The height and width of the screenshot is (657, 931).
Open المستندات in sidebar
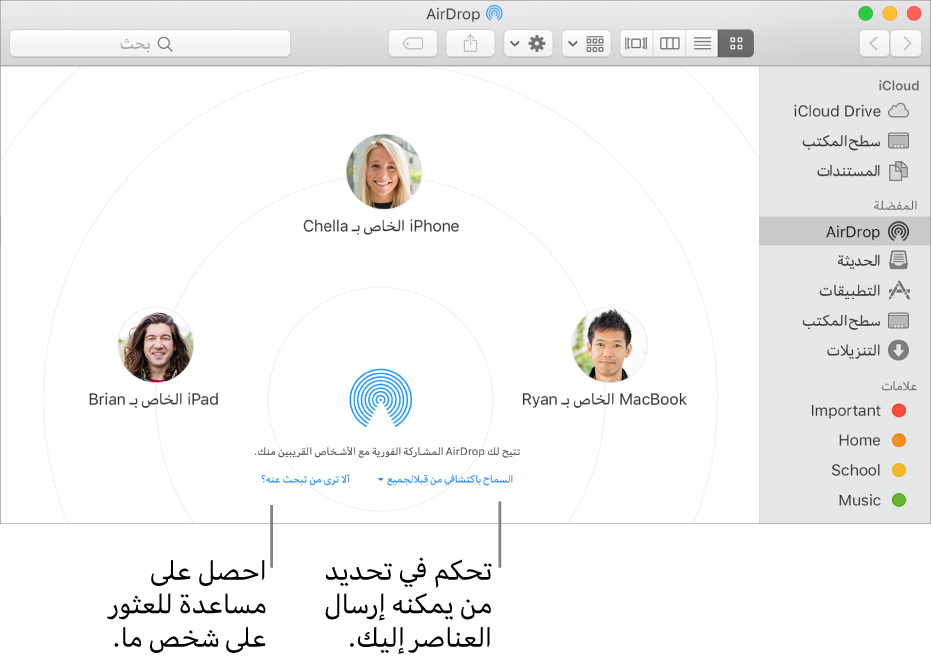[844, 171]
